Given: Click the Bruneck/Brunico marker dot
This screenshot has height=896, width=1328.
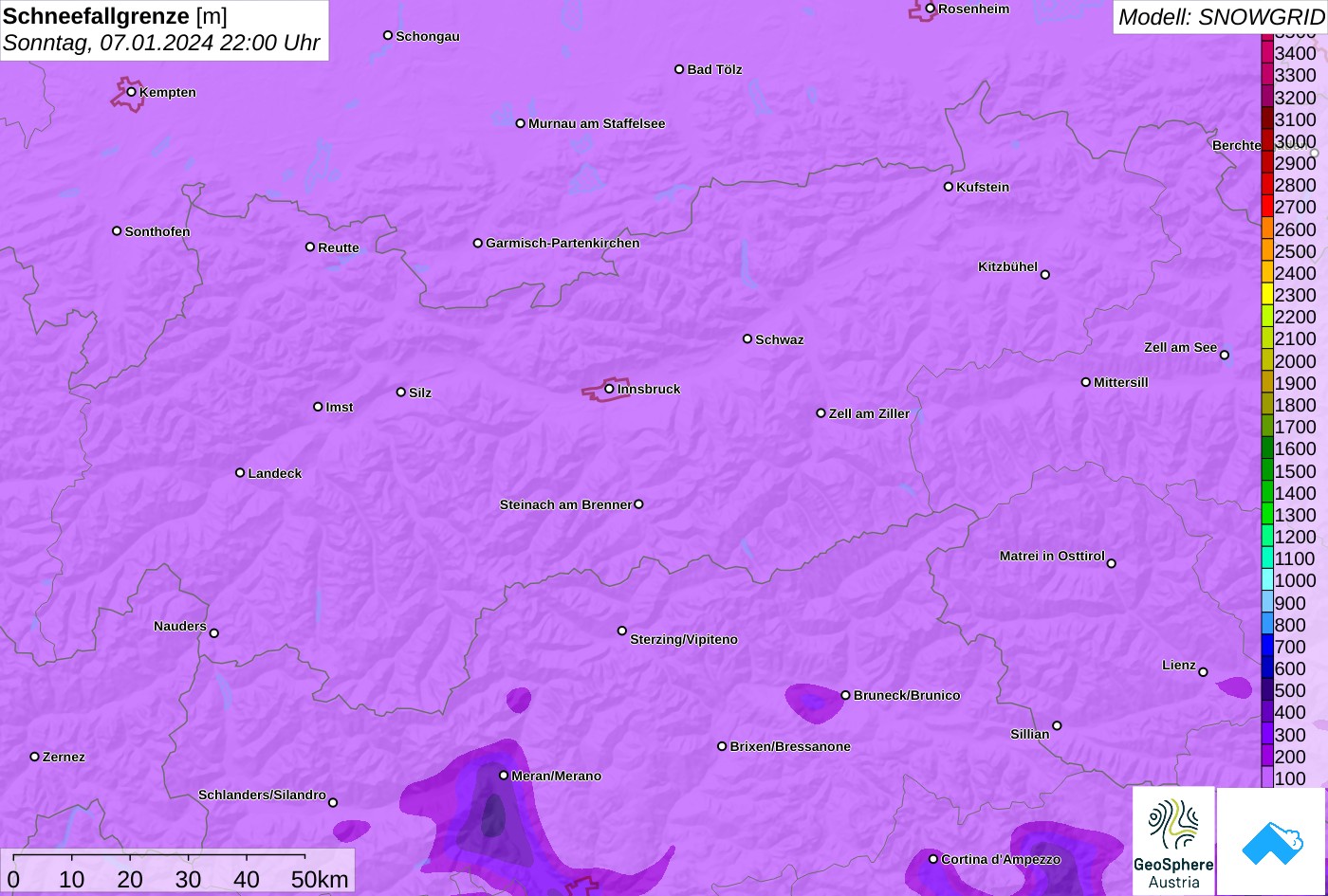Looking at the screenshot, I should 846,695.
